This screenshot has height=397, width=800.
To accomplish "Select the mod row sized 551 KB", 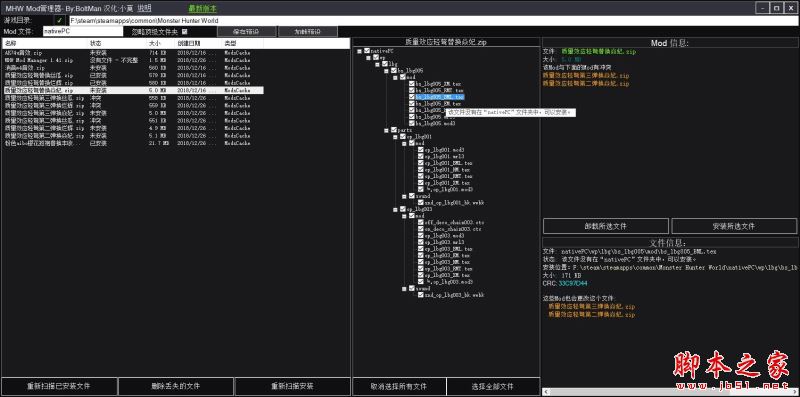I will [133, 120].
